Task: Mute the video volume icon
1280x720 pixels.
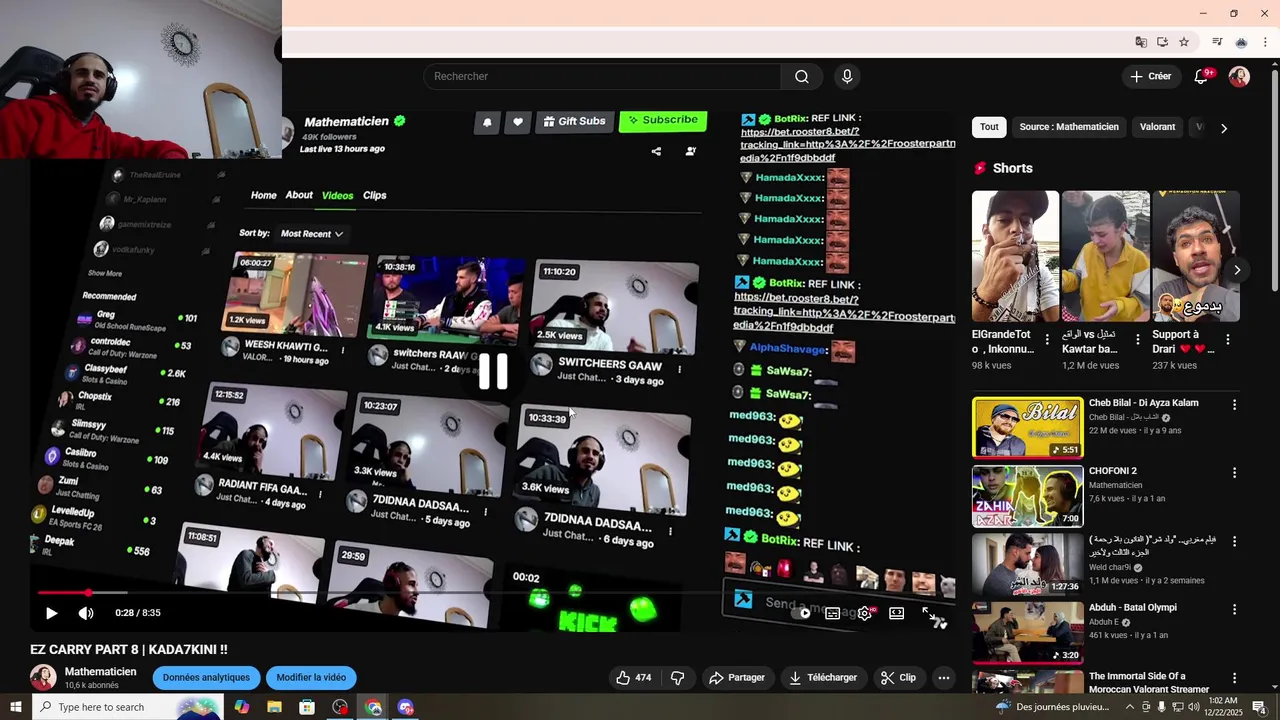Action: pyautogui.click(x=86, y=613)
